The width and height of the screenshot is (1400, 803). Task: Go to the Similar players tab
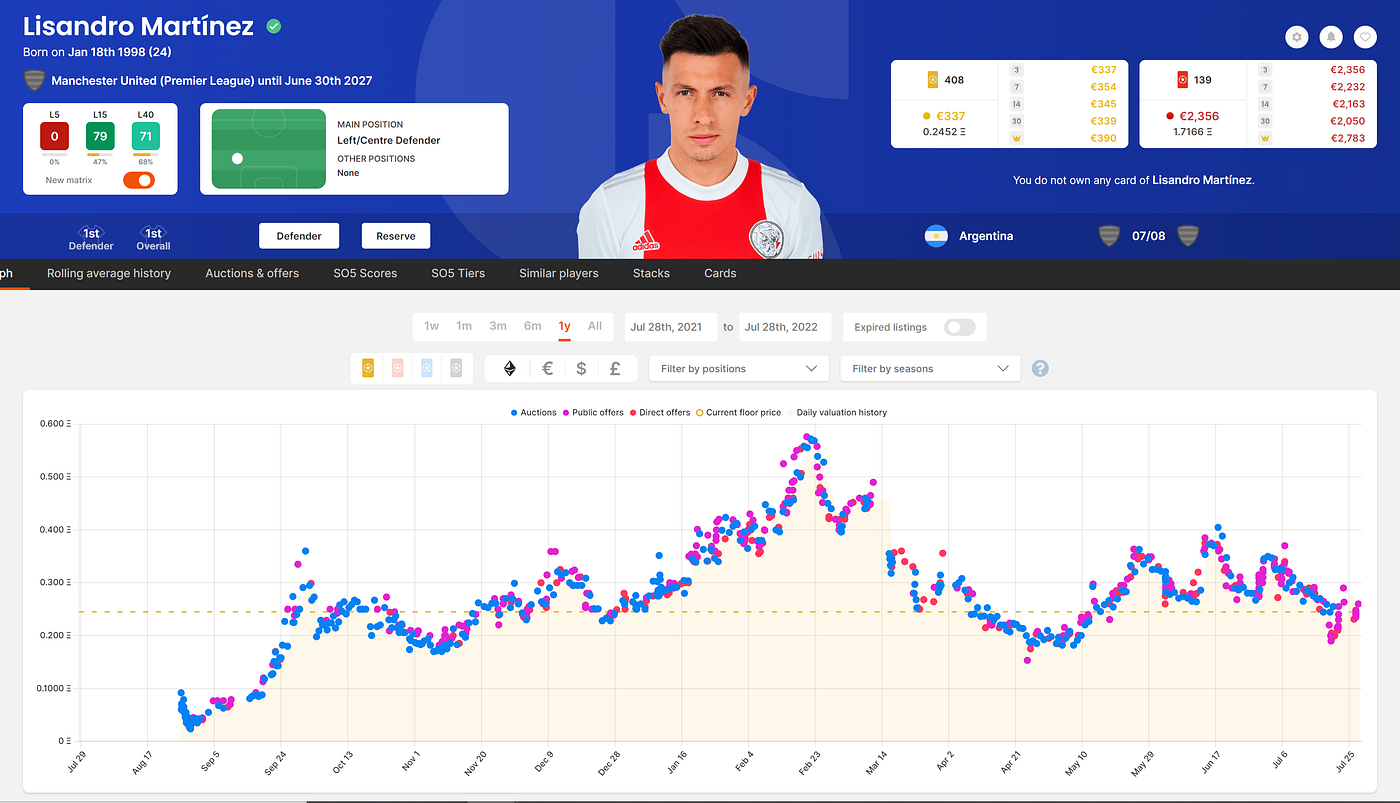(x=559, y=273)
